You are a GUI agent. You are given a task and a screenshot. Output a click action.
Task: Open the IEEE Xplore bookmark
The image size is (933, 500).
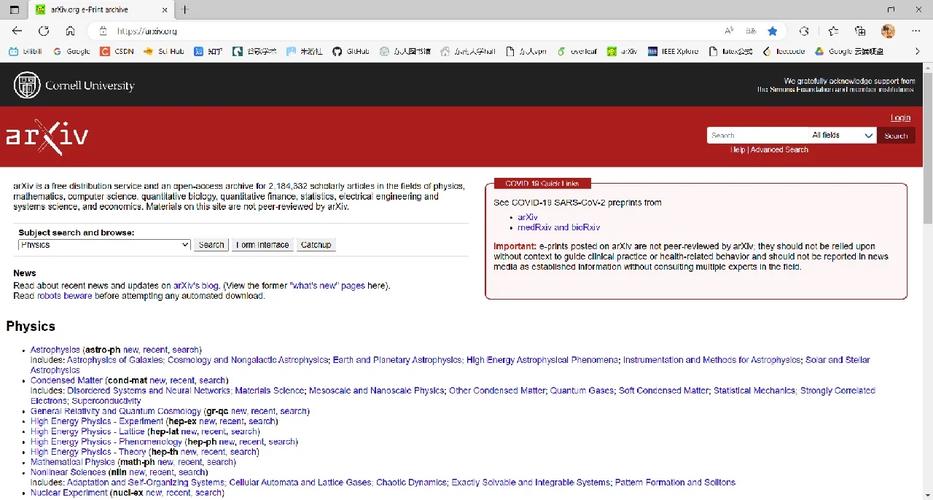coord(673,52)
